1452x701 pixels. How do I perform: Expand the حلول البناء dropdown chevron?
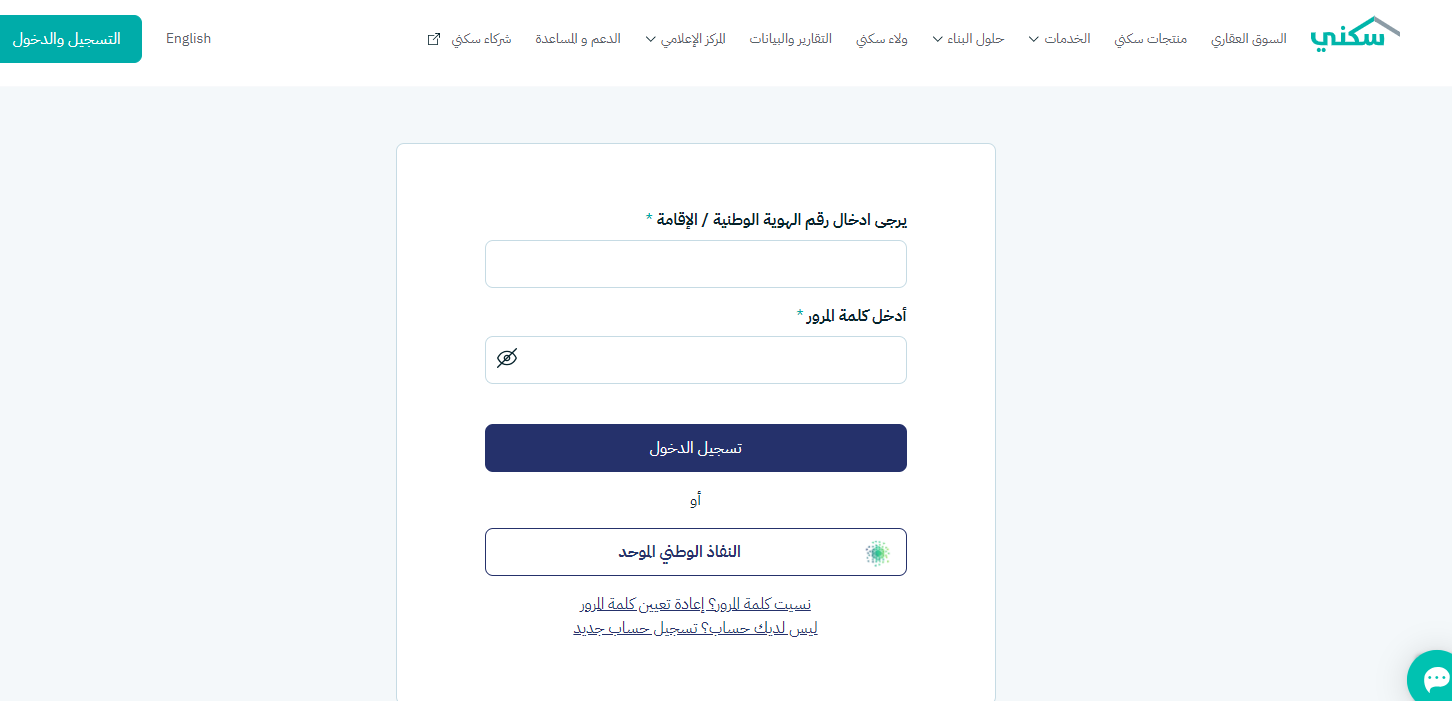[938, 39]
